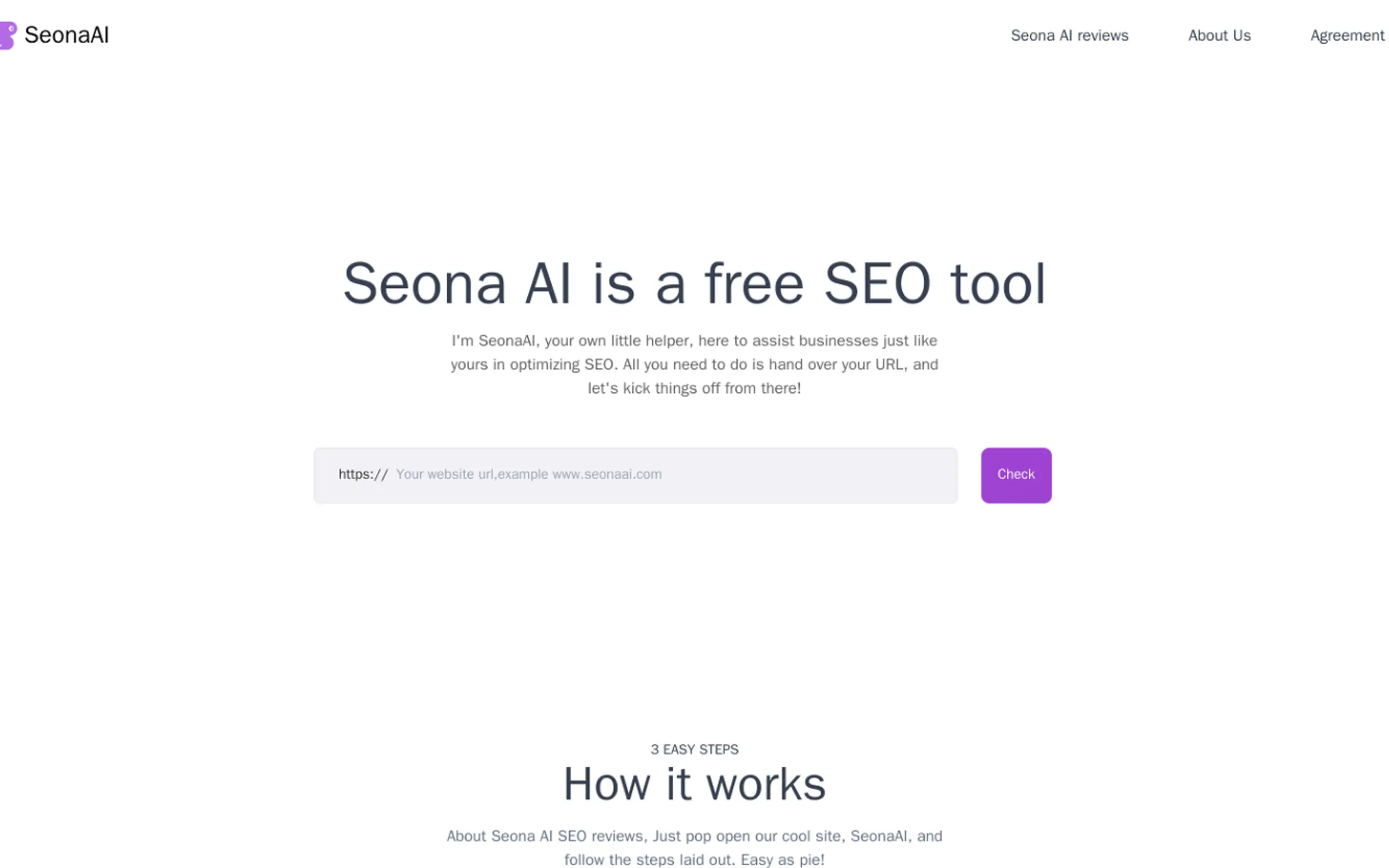Open the Seona AI reviews page
The image size is (1389, 868).
tap(1069, 36)
